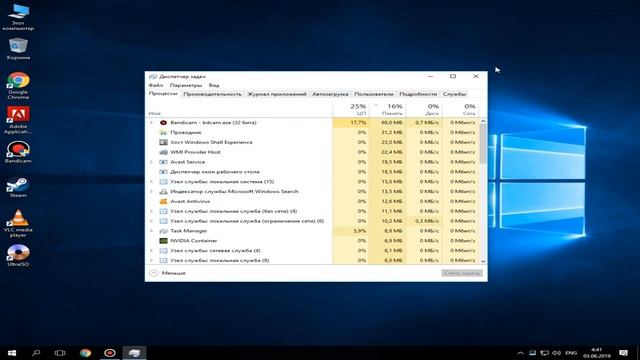Screen dimensions: 640x360
Task: Click the Avast Antivirus process icon
Action: pyautogui.click(x=163, y=201)
